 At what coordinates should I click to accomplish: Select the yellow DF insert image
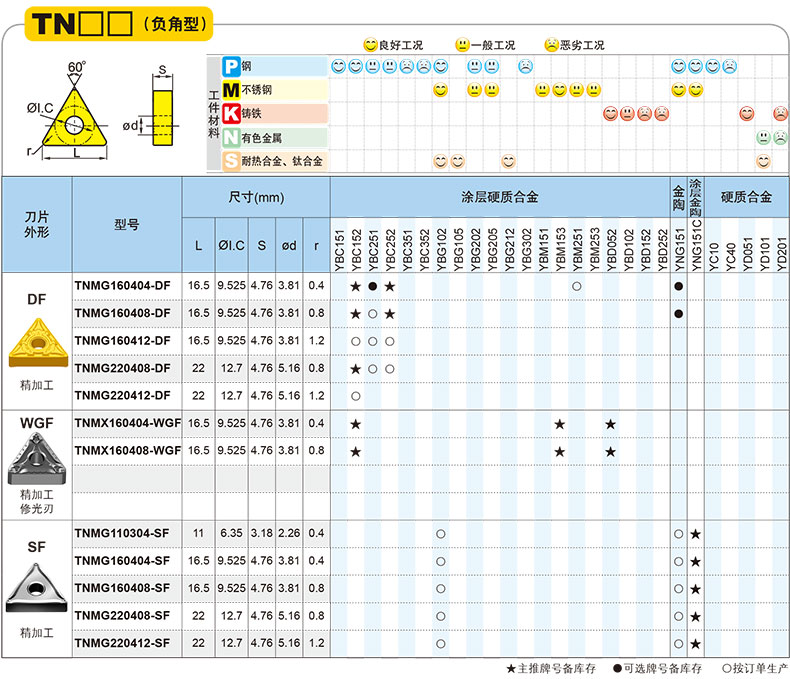click(x=38, y=343)
